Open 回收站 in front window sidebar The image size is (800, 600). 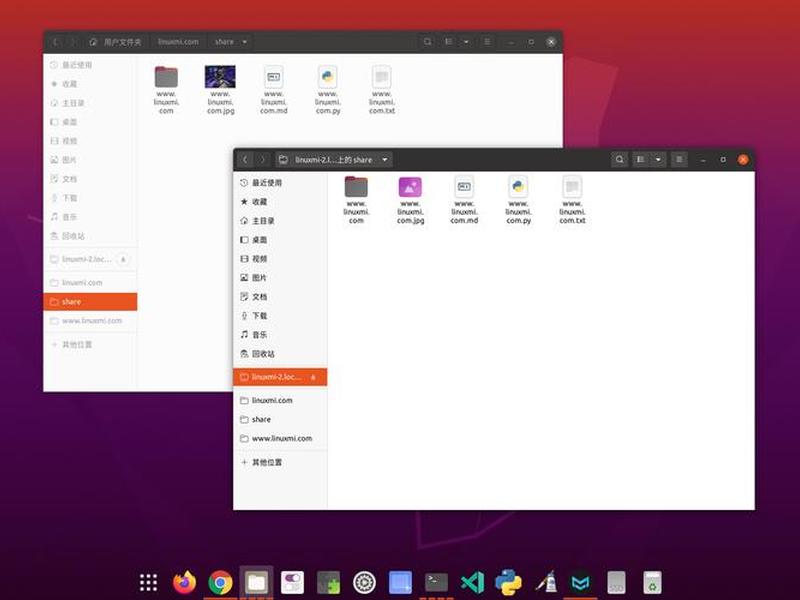pyautogui.click(x=280, y=354)
